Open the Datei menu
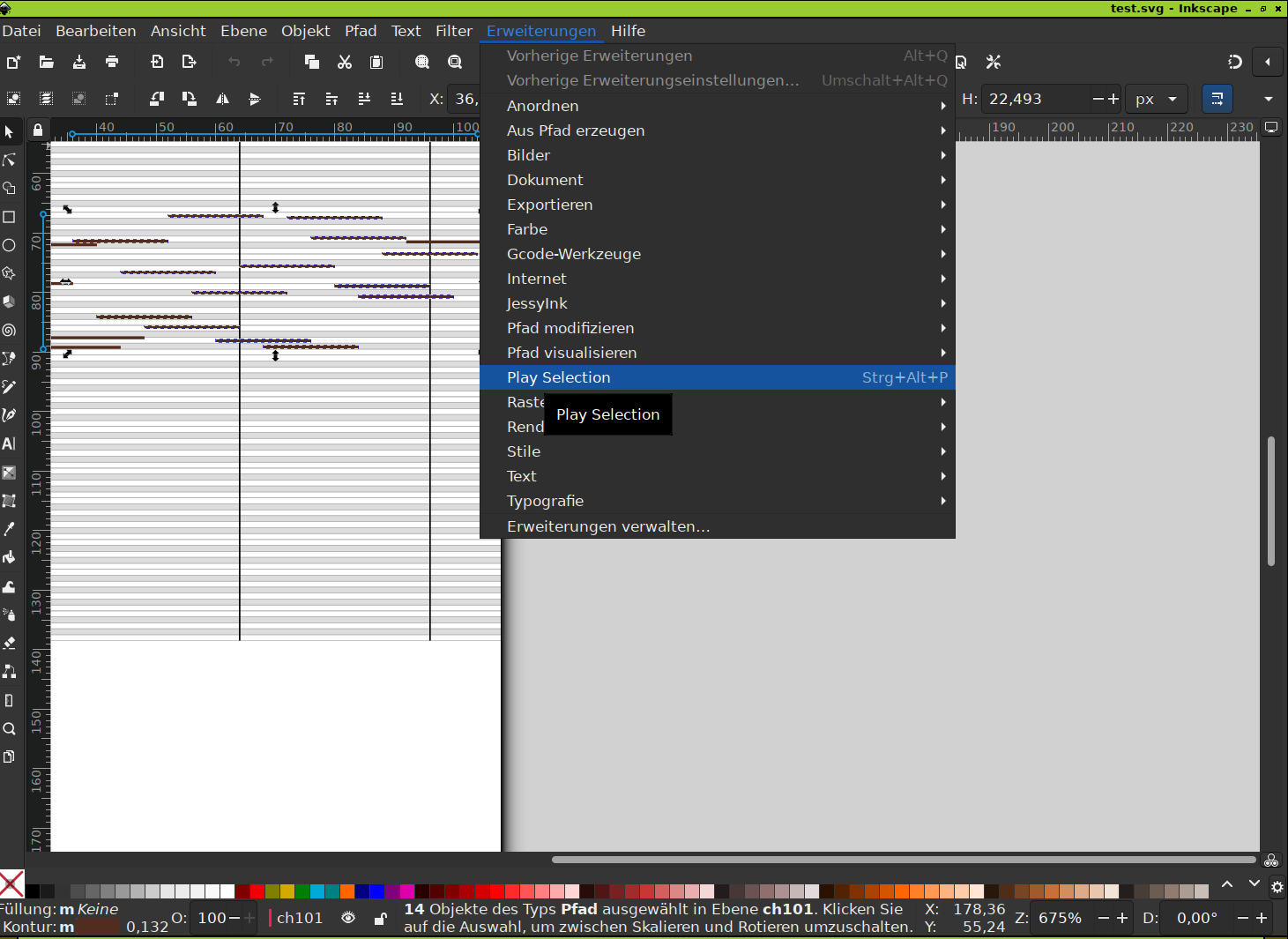Screen dimensions: 1288x939 tap(21, 31)
